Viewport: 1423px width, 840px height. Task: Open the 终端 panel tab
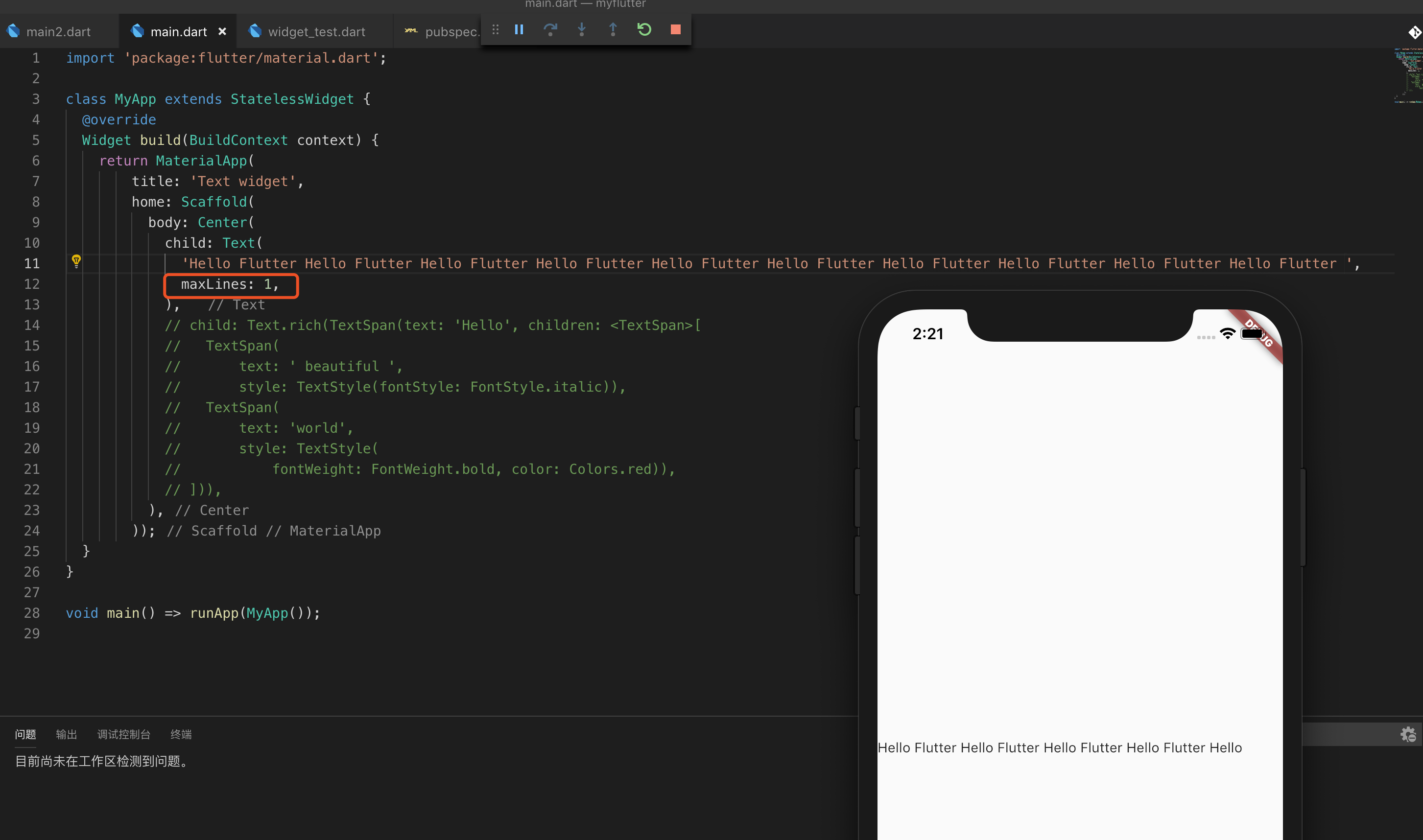click(181, 734)
